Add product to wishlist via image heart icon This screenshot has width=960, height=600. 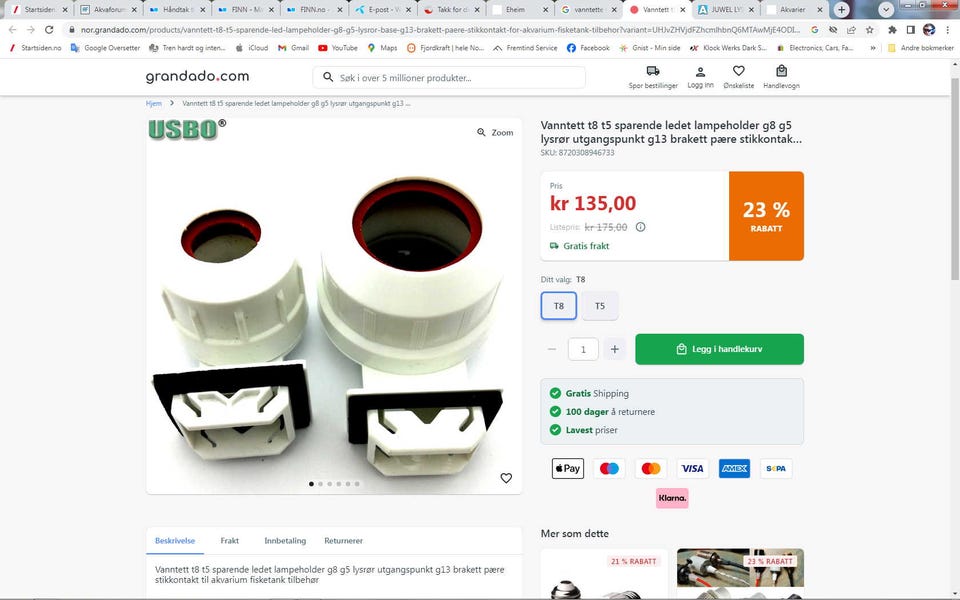[x=506, y=478]
